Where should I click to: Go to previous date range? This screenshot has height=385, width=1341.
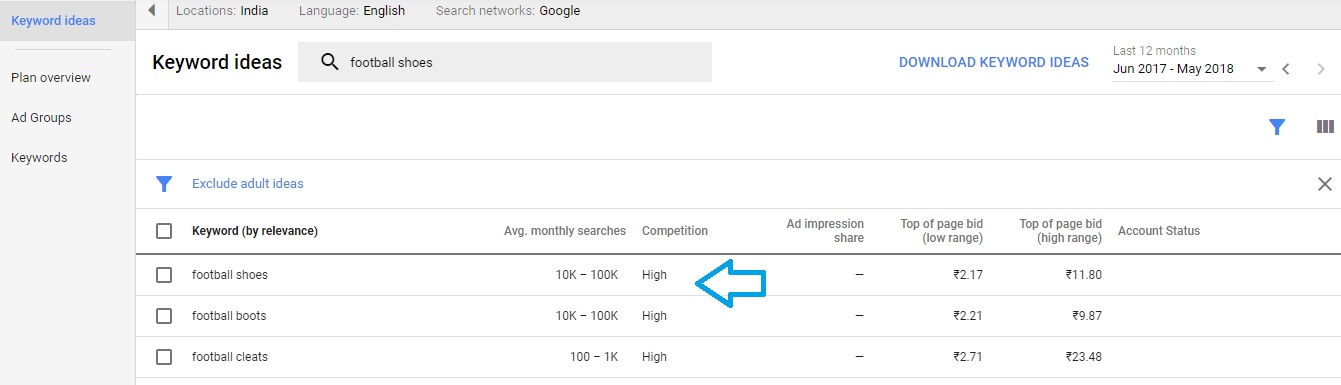coord(1287,69)
